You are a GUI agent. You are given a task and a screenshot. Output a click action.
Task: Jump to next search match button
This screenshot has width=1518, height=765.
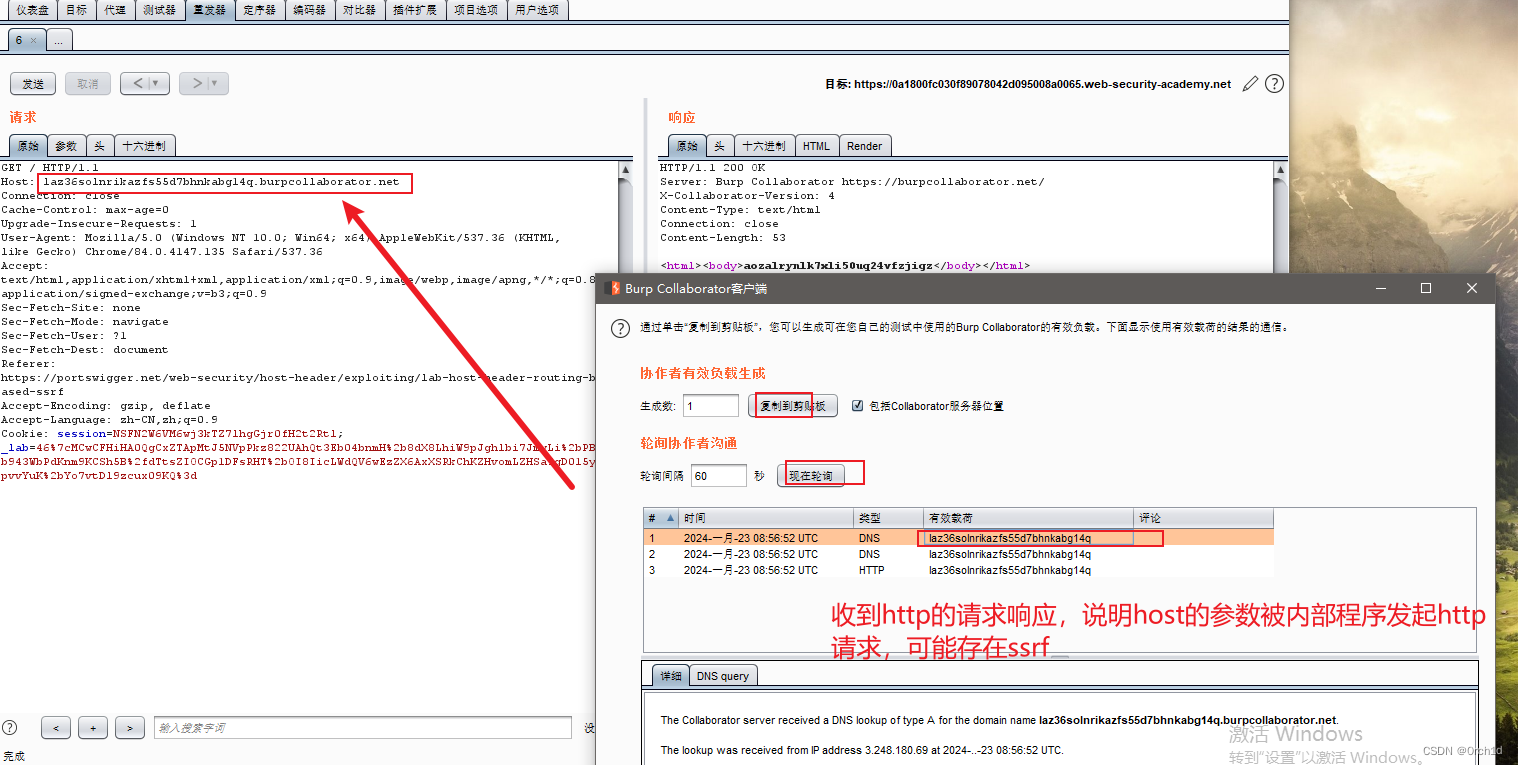[130, 728]
